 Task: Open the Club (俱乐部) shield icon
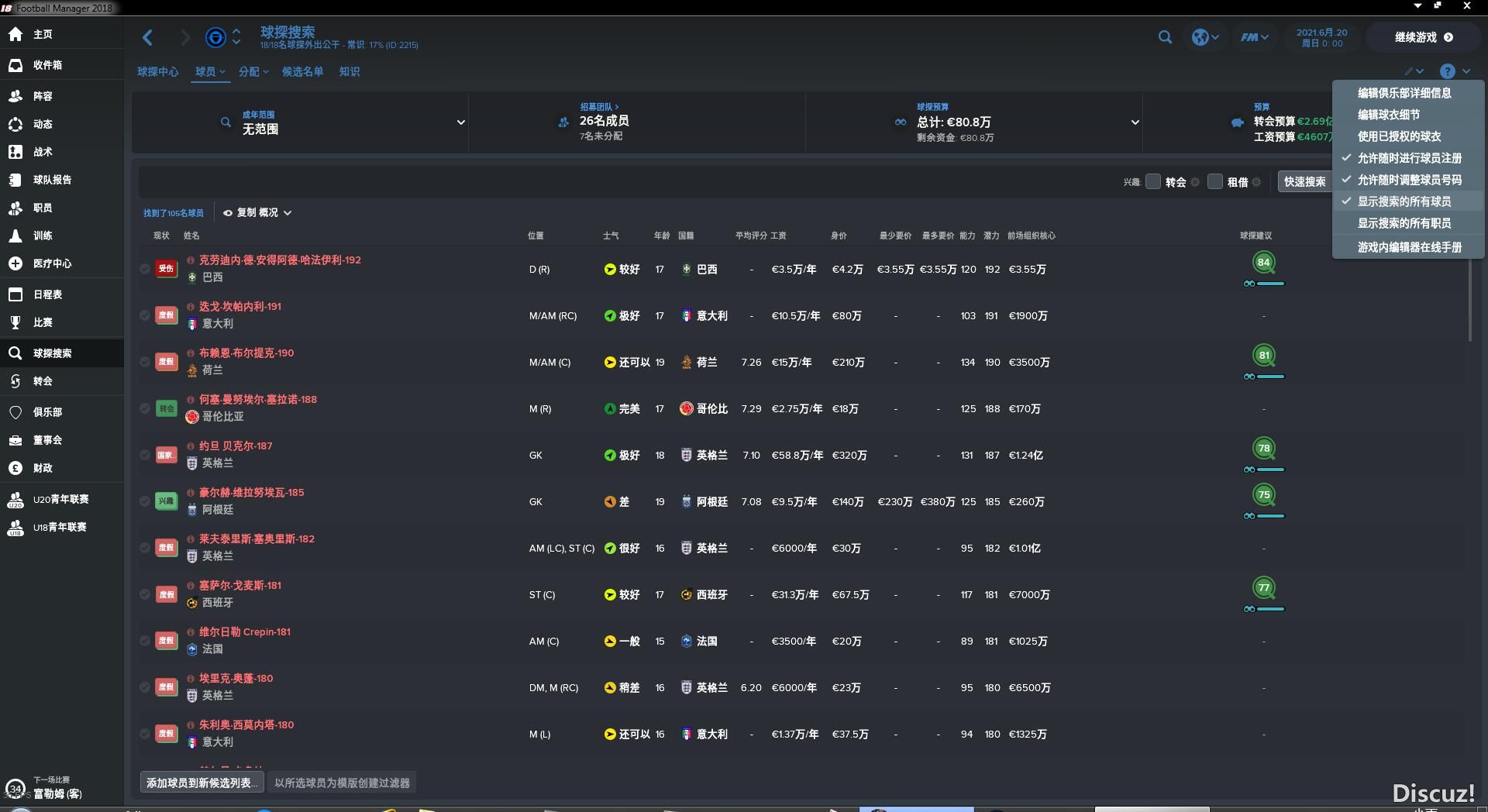coord(15,412)
